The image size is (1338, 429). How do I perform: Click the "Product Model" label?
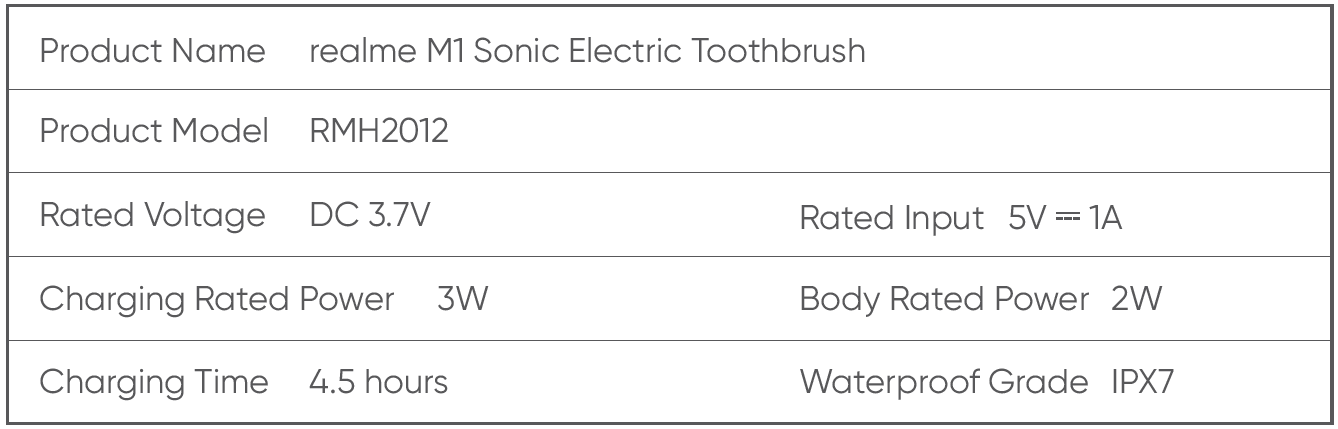click(x=154, y=131)
